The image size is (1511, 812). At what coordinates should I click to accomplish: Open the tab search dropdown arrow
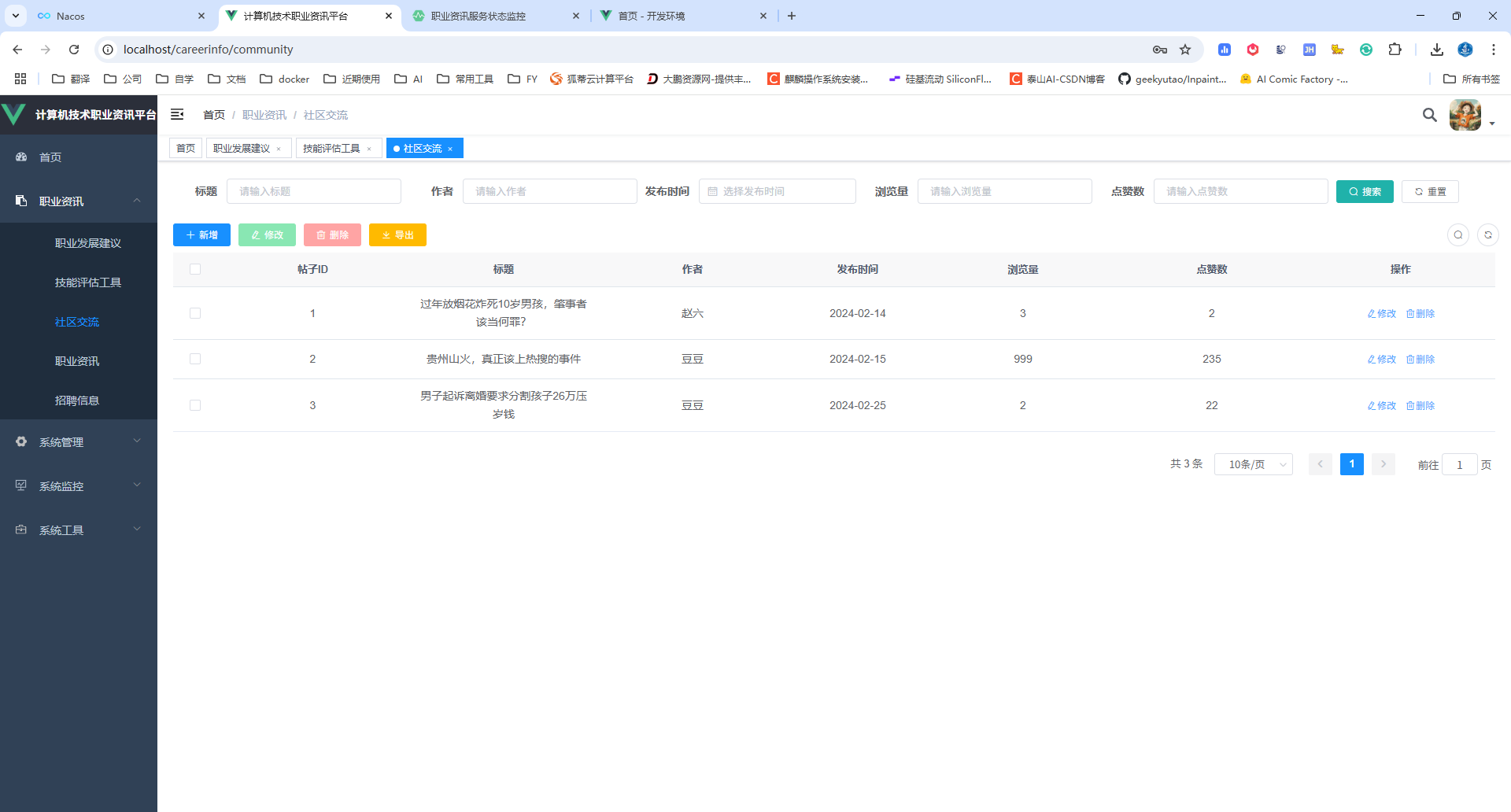click(x=15, y=16)
